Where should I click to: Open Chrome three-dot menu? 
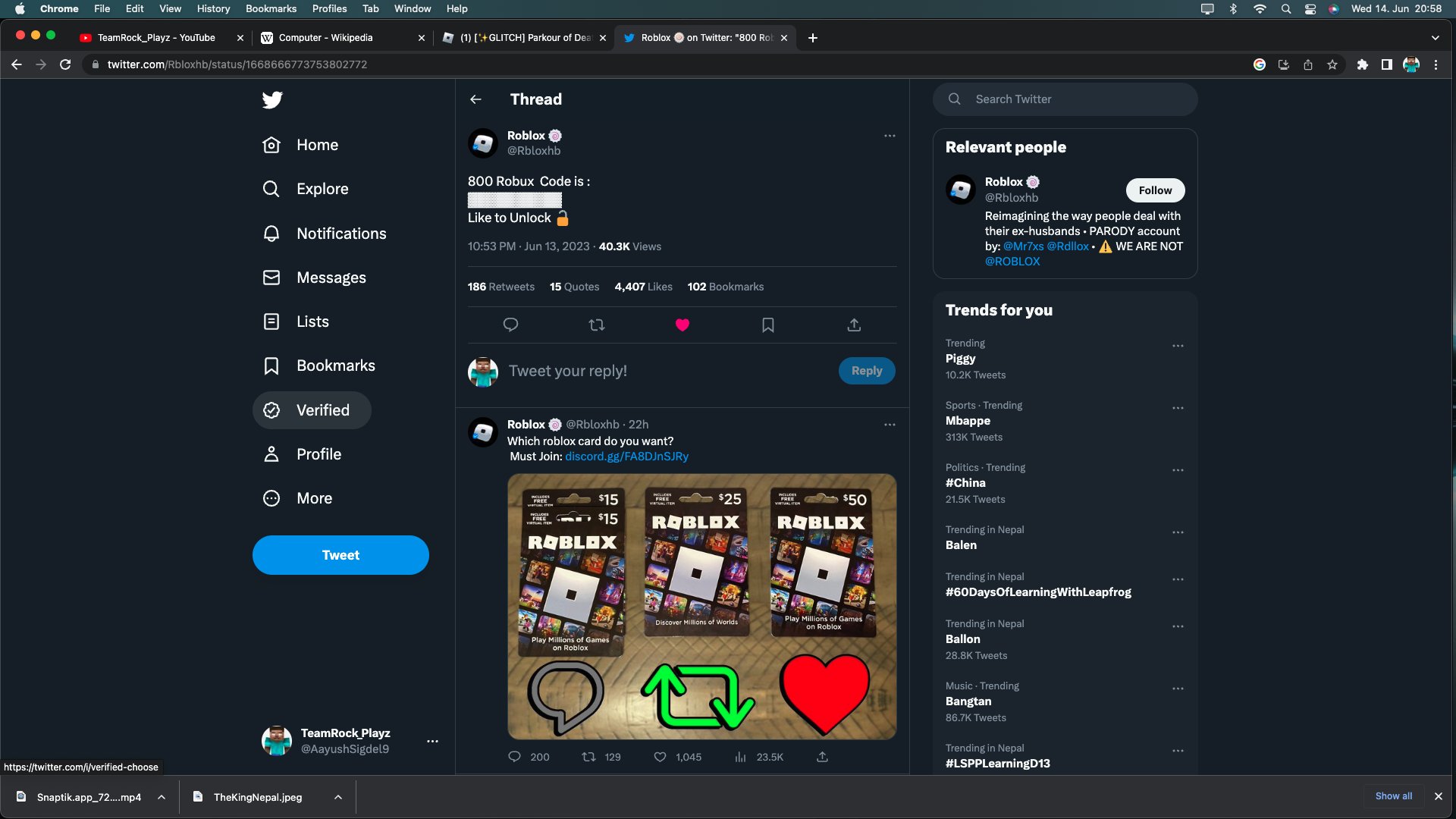point(1436,64)
